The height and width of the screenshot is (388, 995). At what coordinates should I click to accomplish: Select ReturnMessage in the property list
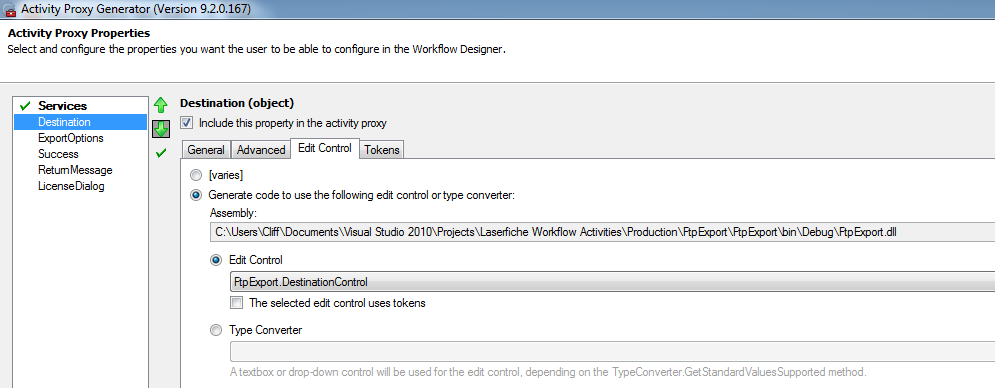pyautogui.click(x=75, y=170)
